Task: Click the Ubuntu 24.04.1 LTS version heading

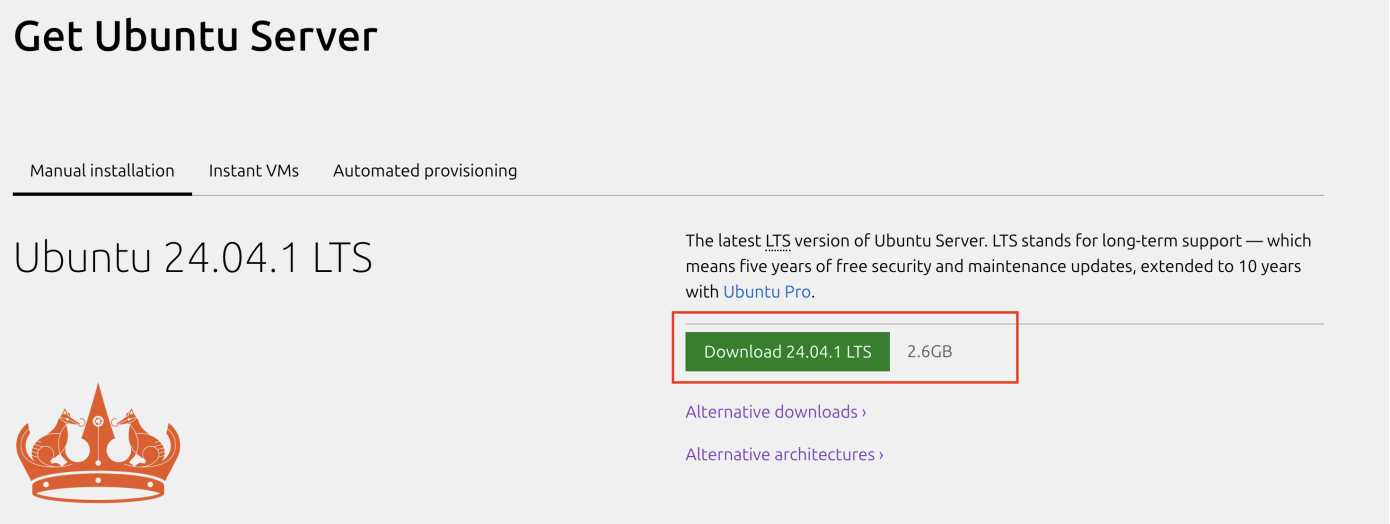Action: (x=193, y=258)
